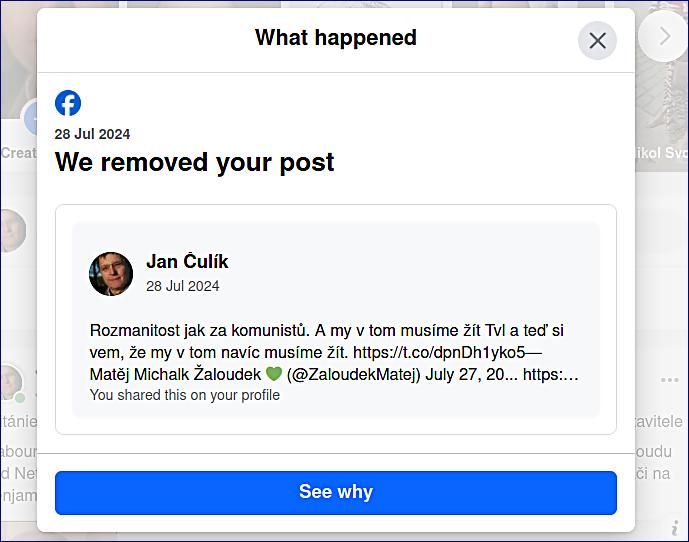Open Jan Čulík's profile picture

tap(111, 274)
